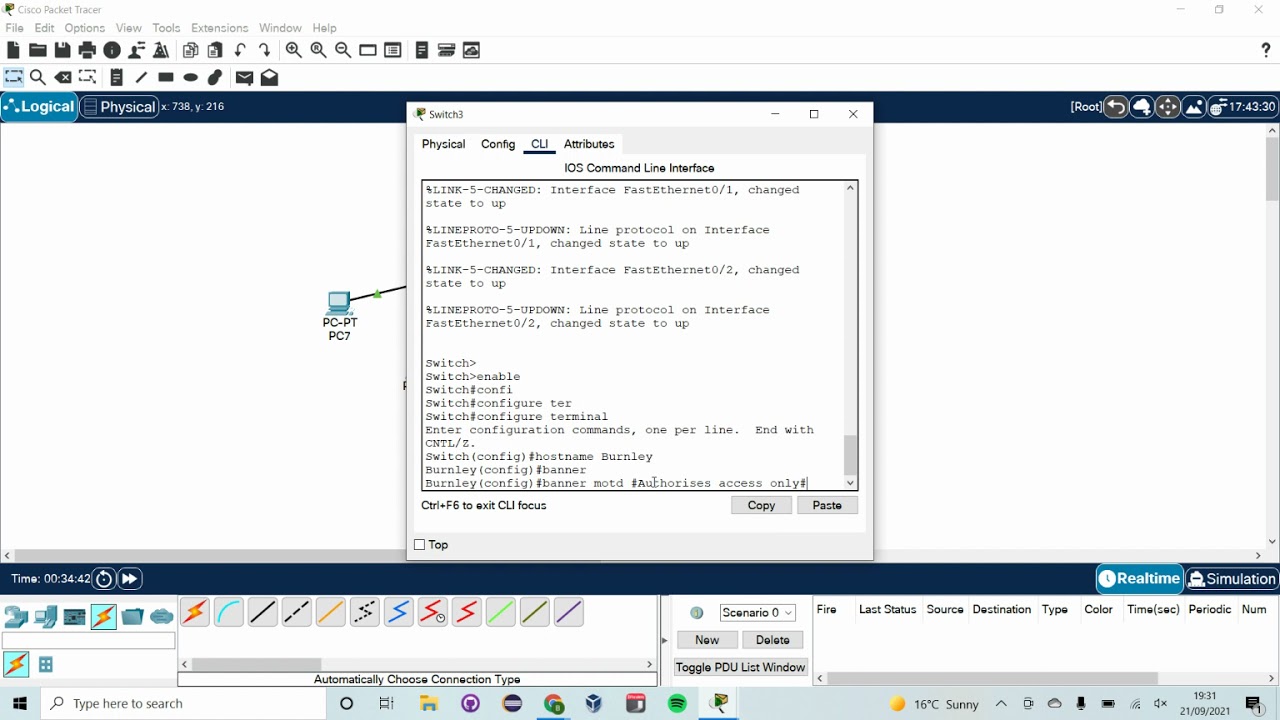Open the Attributes tab in Switch3

589,144
